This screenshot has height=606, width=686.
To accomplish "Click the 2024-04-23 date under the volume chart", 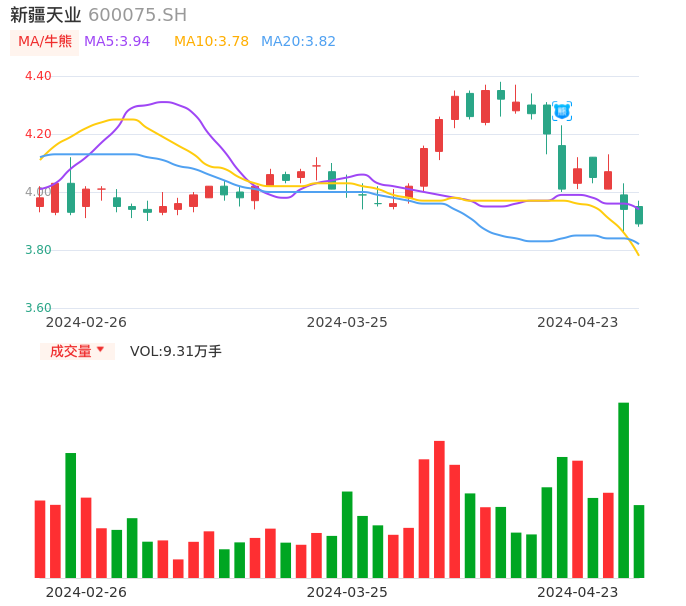I will pyautogui.click(x=577, y=592).
